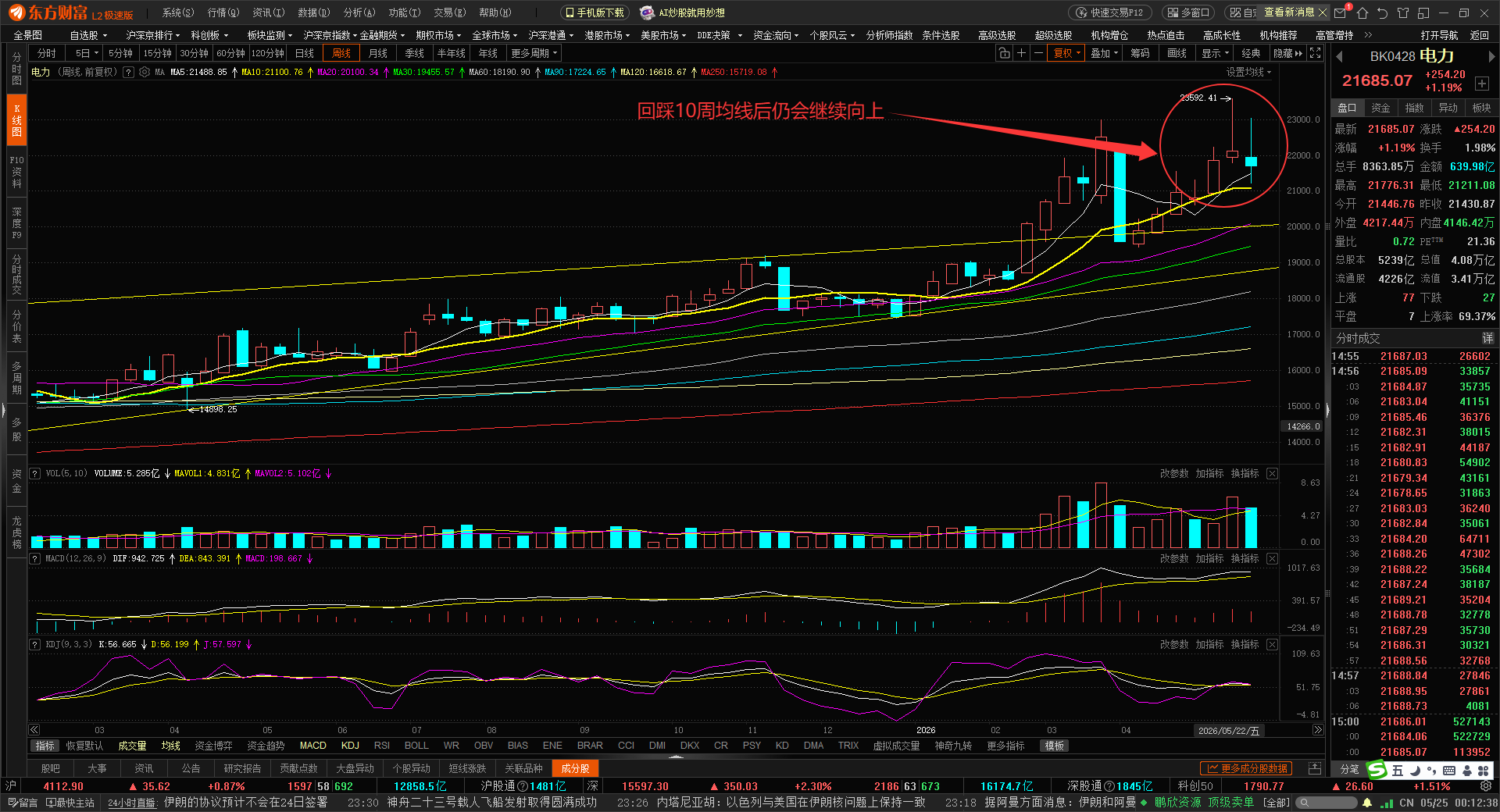This screenshot has width=1500, height=812.
Task: Open 复权 dropdown
Action: click(1066, 53)
